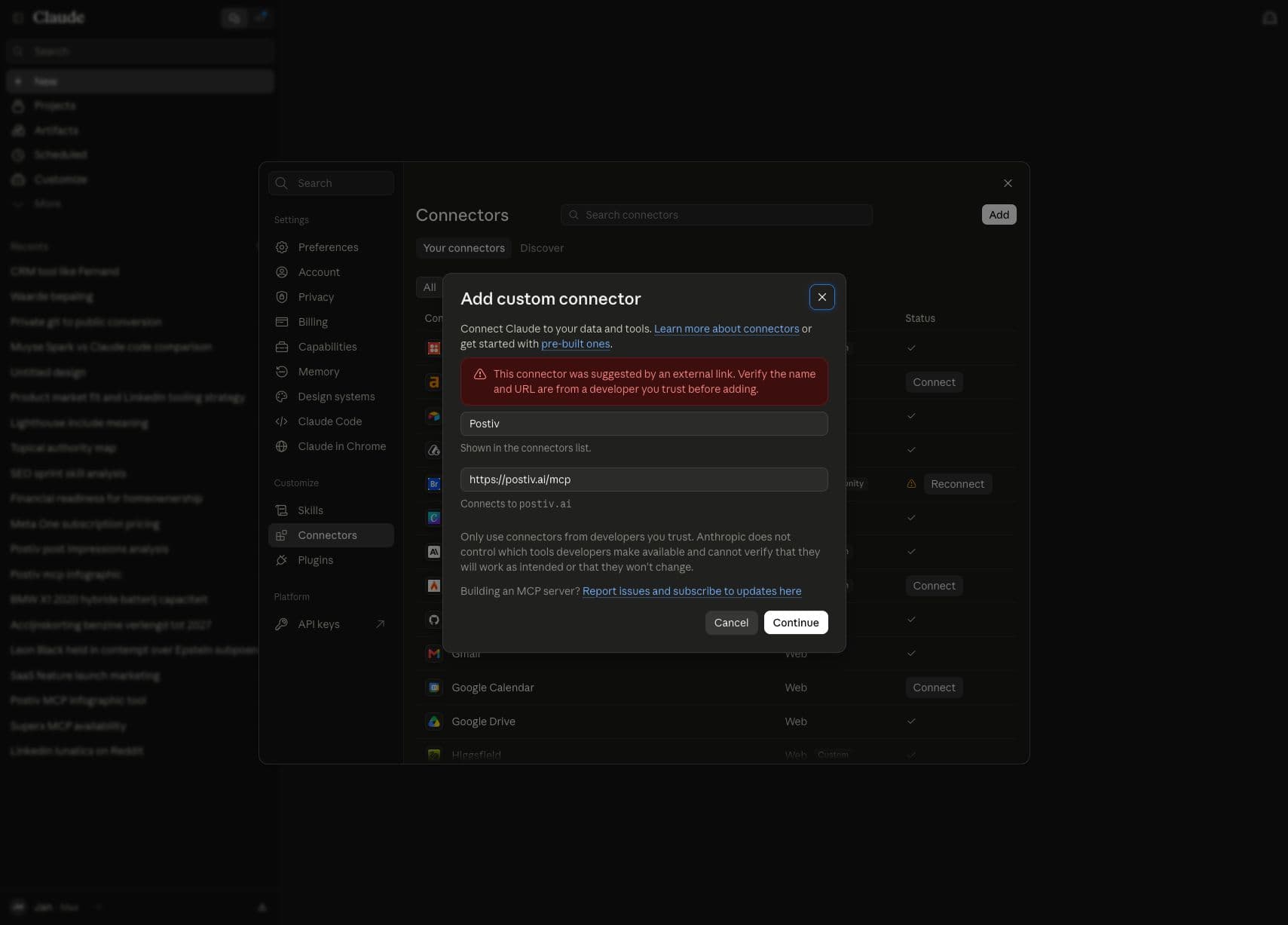Open Capabilities settings
1288x925 pixels.
coord(331,347)
